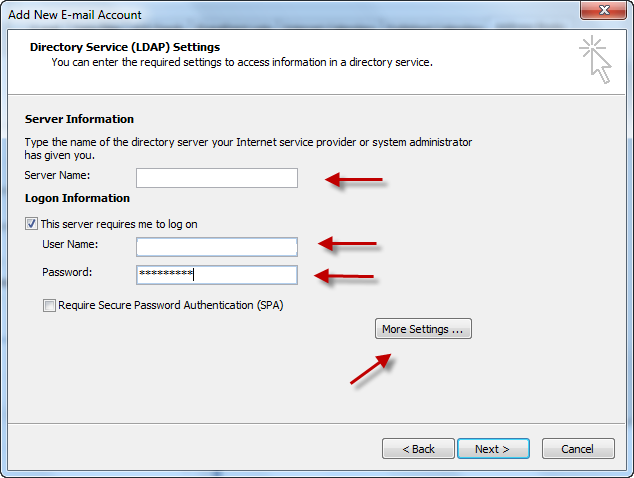Uncheck "This server requires me to log on"
The image size is (634, 478).
[x=32, y=224]
